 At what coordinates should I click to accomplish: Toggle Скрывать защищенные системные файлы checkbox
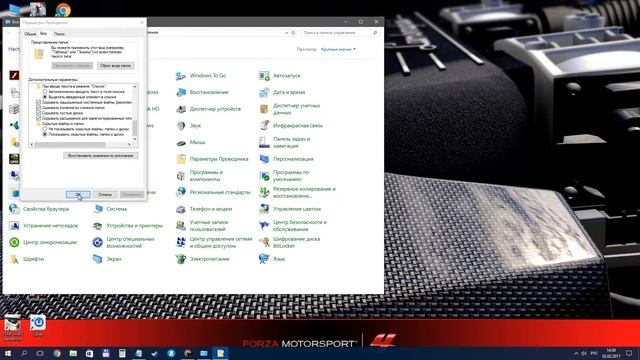coord(39,102)
